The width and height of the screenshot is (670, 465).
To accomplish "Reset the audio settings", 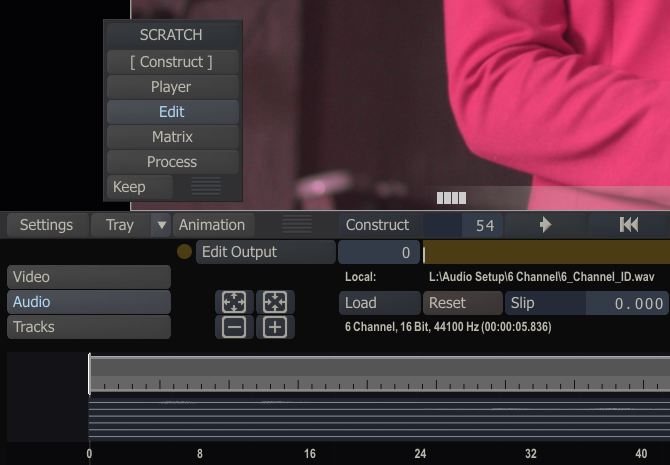I will [x=463, y=303].
